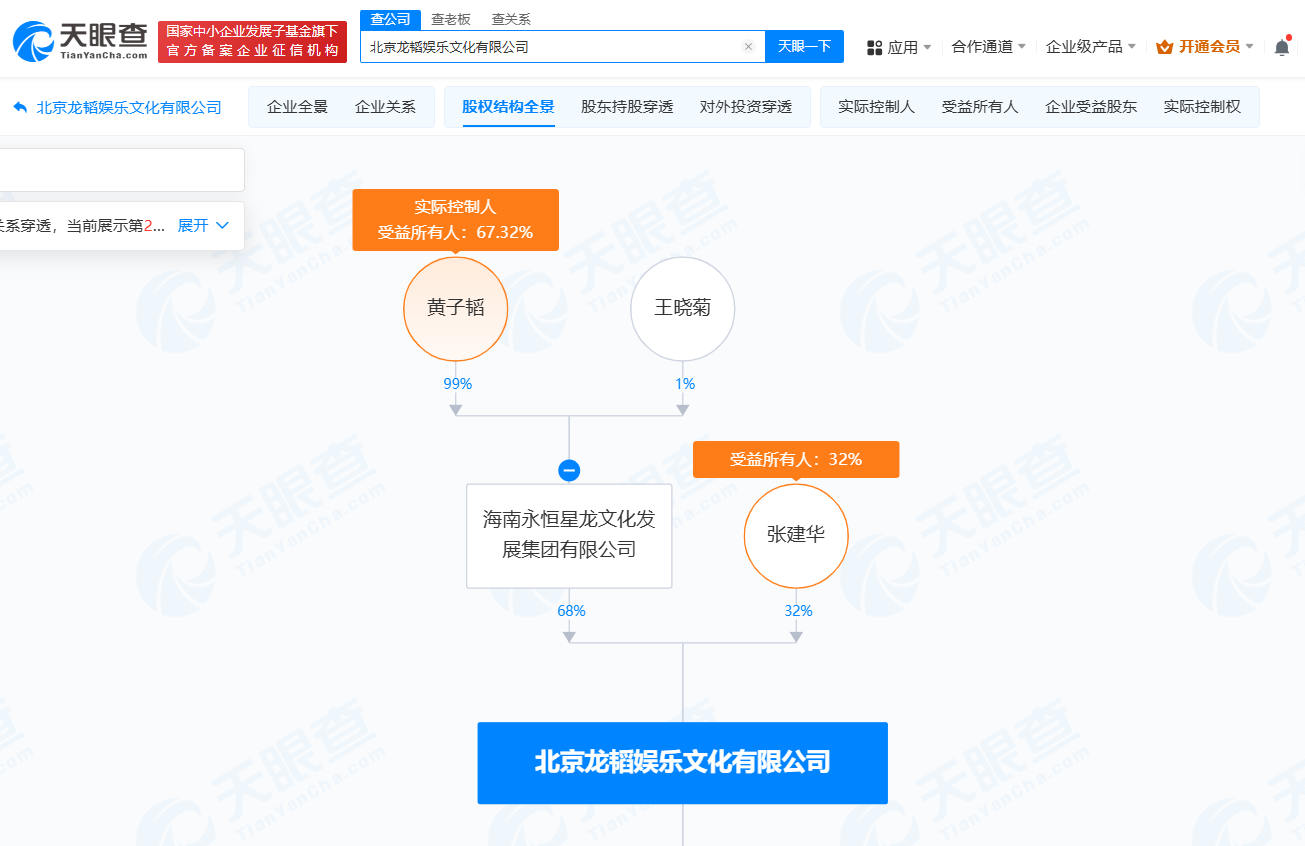Select the 实际控制人 button

tap(874, 106)
